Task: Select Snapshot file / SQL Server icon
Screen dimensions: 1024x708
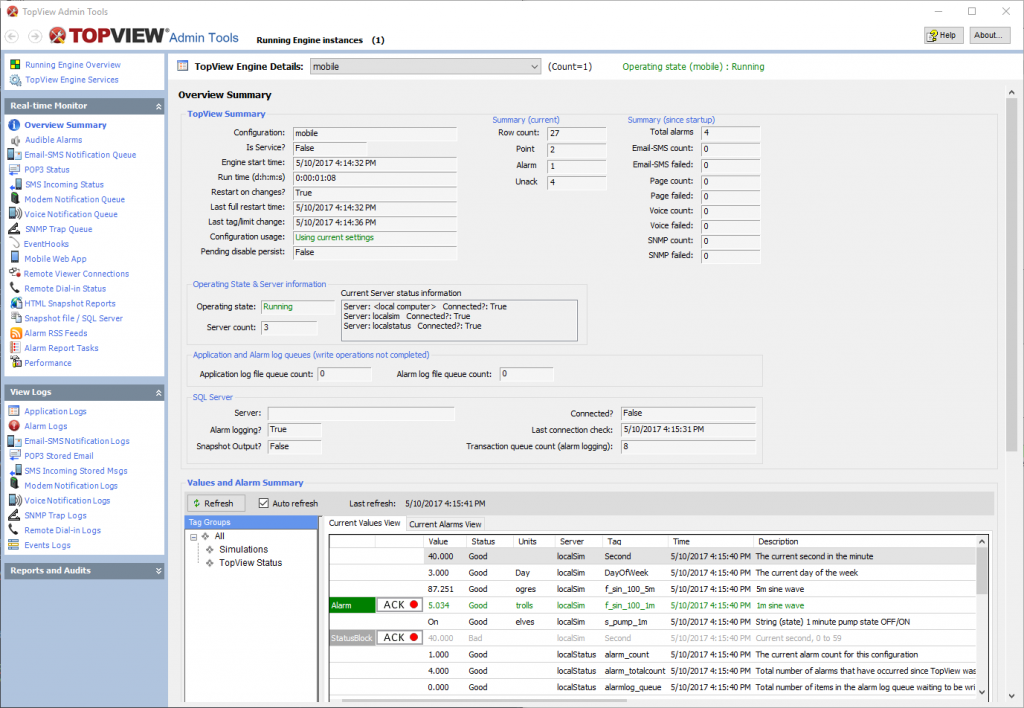Action: point(16,318)
